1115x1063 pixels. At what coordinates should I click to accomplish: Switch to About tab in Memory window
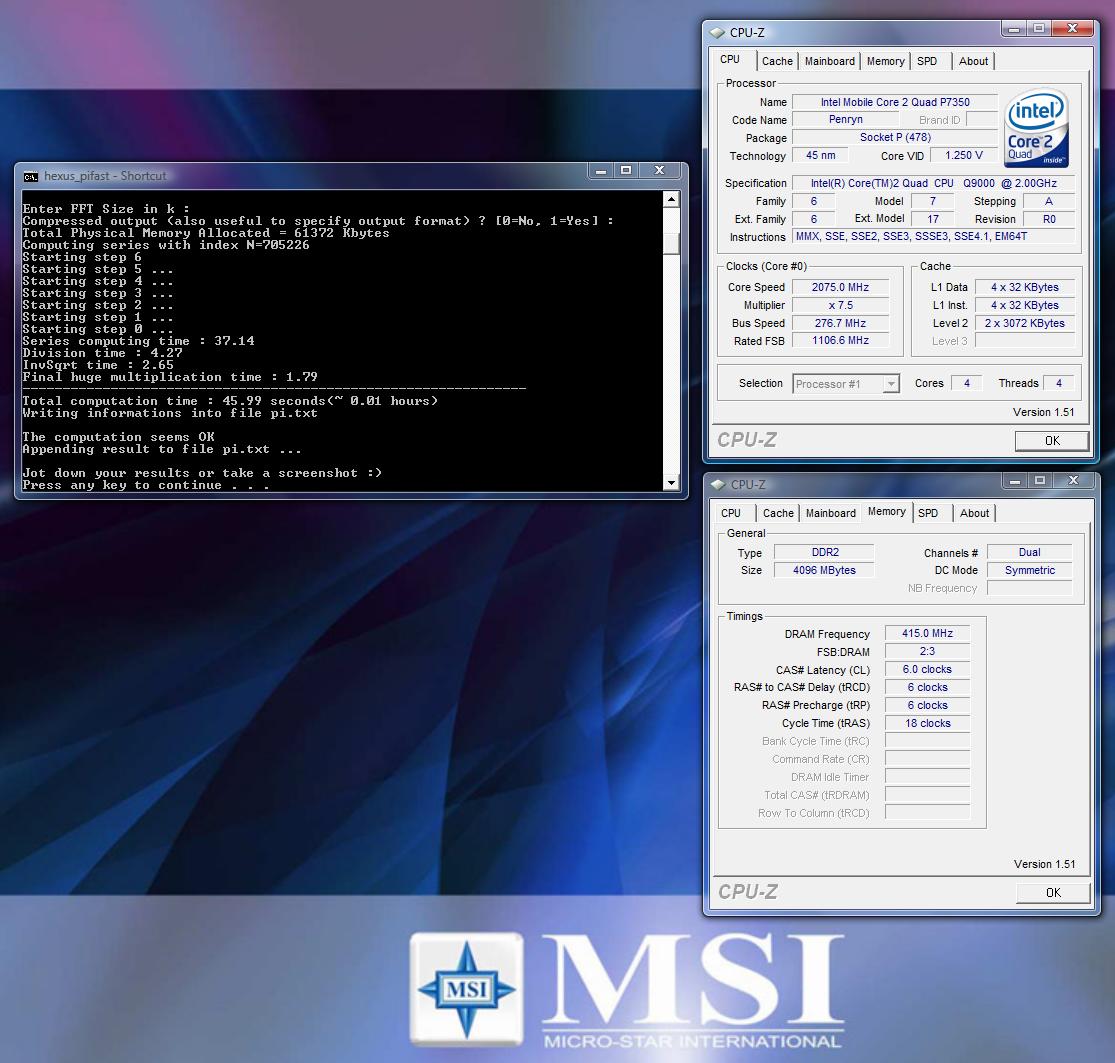point(975,513)
